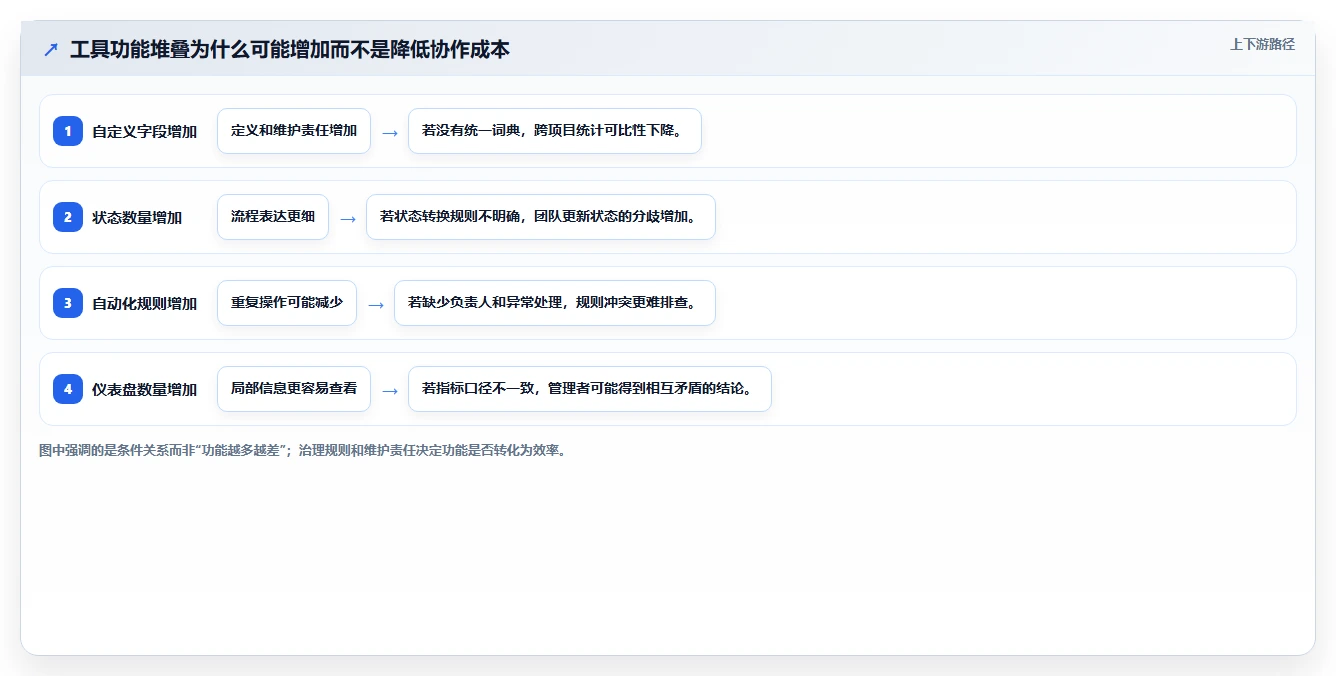This screenshot has width=1336, height=676.
Task: Select the 自定义字段增加 label
Action: tap(145, 131)
